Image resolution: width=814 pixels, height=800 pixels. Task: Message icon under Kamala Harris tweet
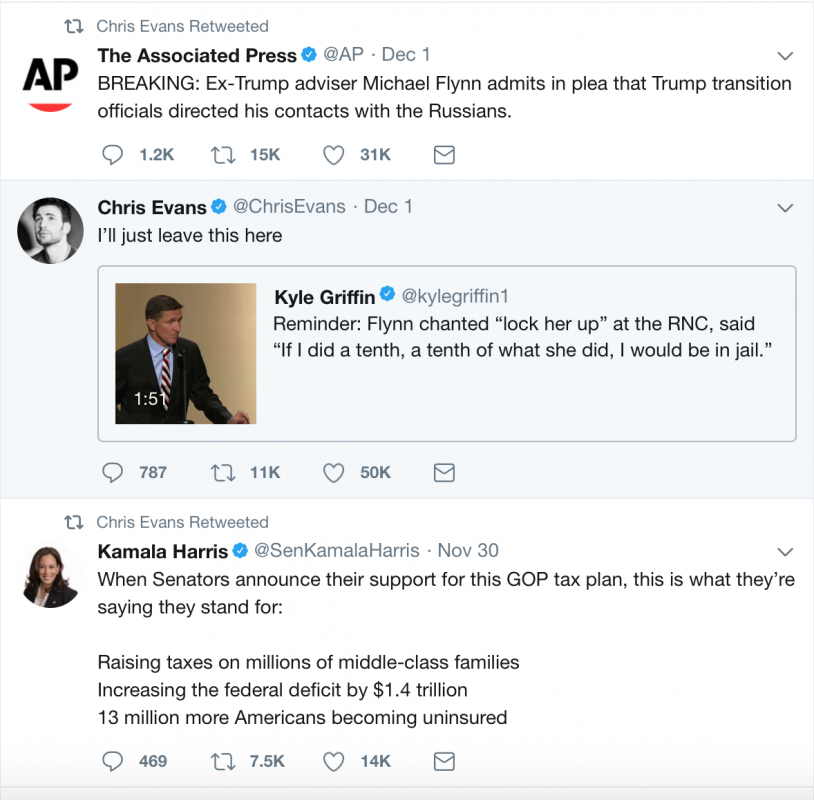tap(444, 761)
